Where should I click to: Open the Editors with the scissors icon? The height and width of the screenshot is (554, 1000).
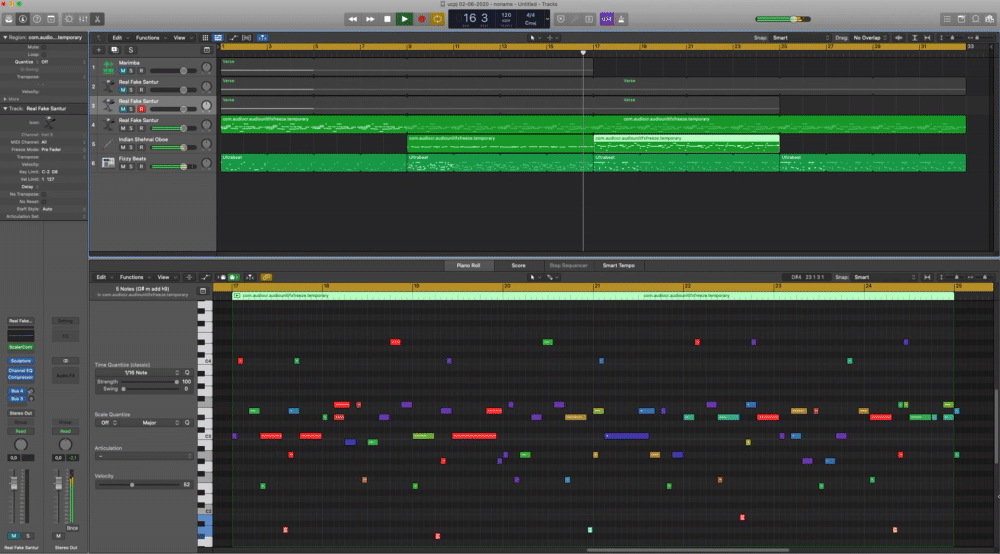pyautogui.click(x=97, y=19)
